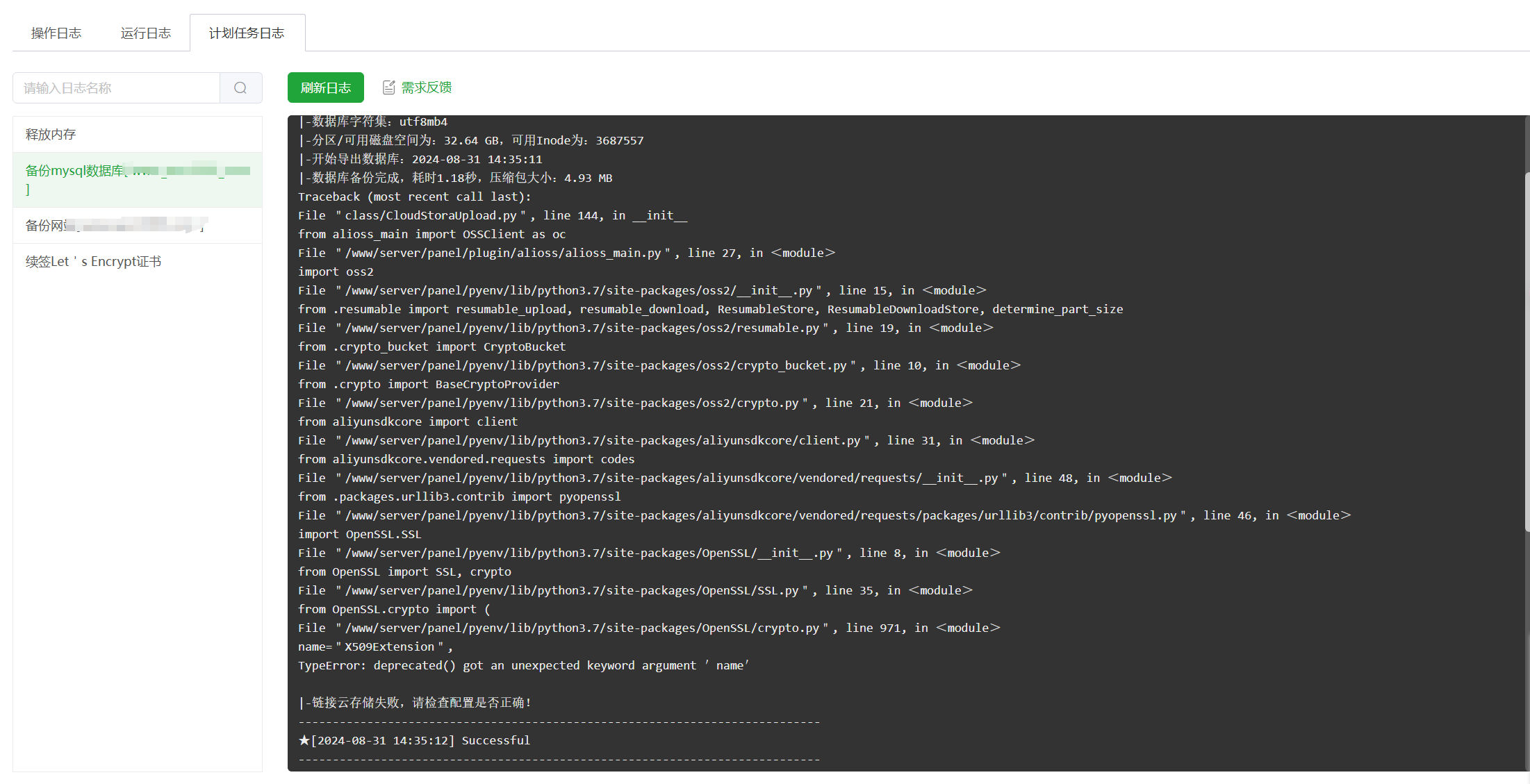Click the 'import OpenSSL.SSL' log line
The image size is (1530, 784).
[360, 534]
